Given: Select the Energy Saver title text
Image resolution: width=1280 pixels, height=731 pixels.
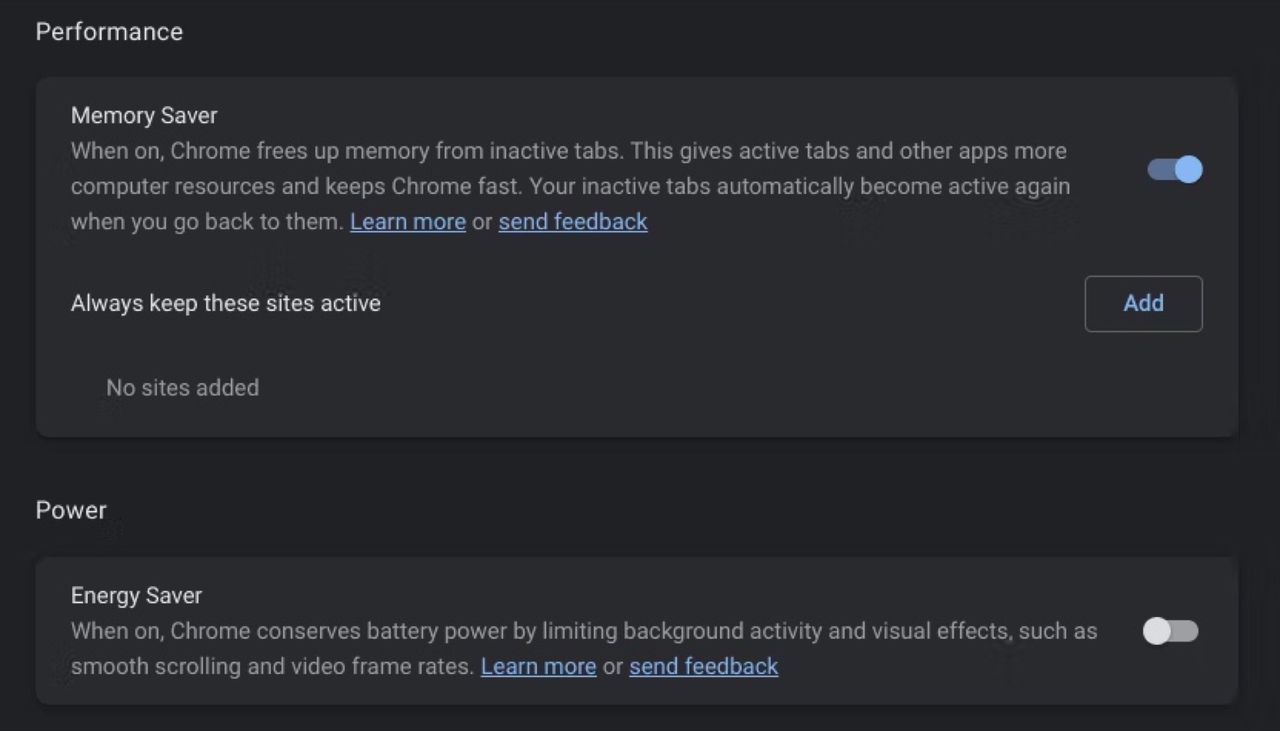Looking at the screenshot, I should (136, 596).
